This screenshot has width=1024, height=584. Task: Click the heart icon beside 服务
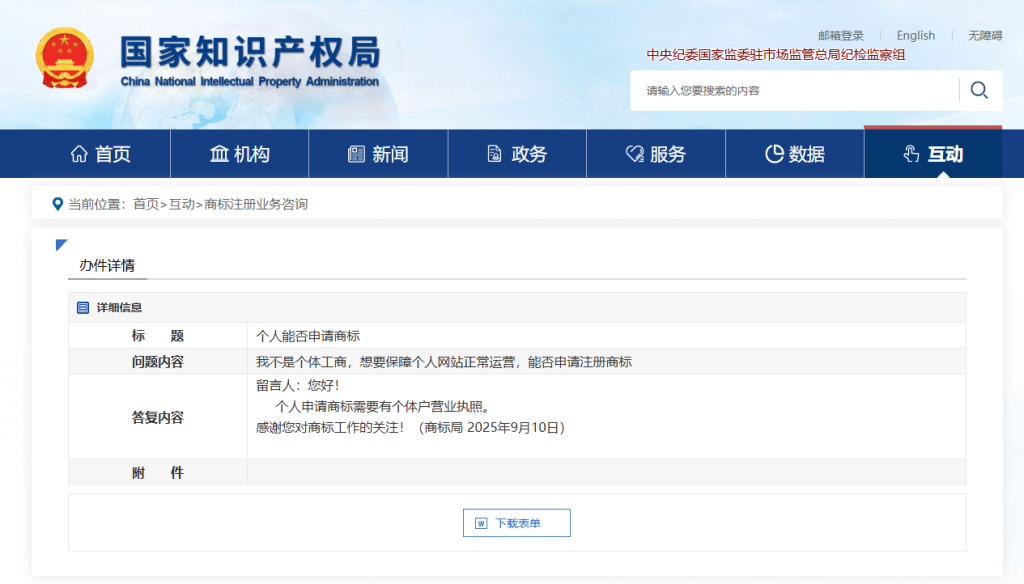(634, 154)
